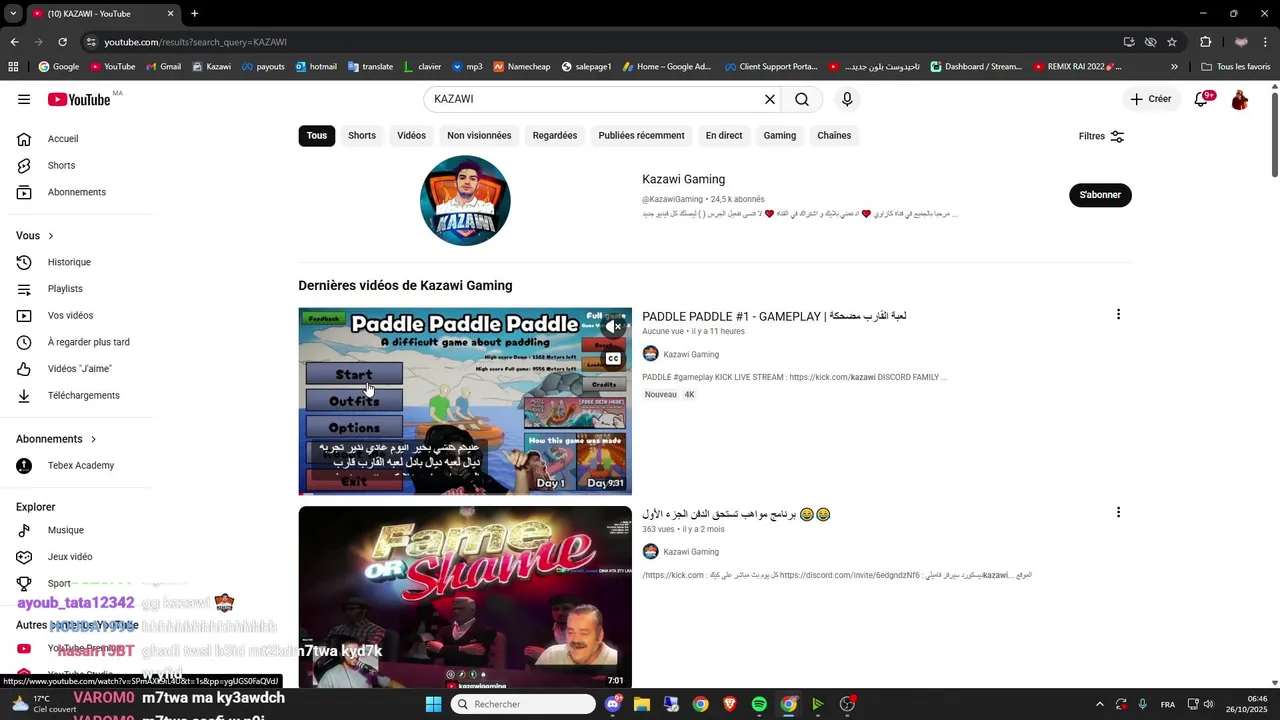The width and height of the screenshot is (1280, 720).
Task: Play the PADDLE PADDLE #1 thumbnail
Action: point(465,401)
